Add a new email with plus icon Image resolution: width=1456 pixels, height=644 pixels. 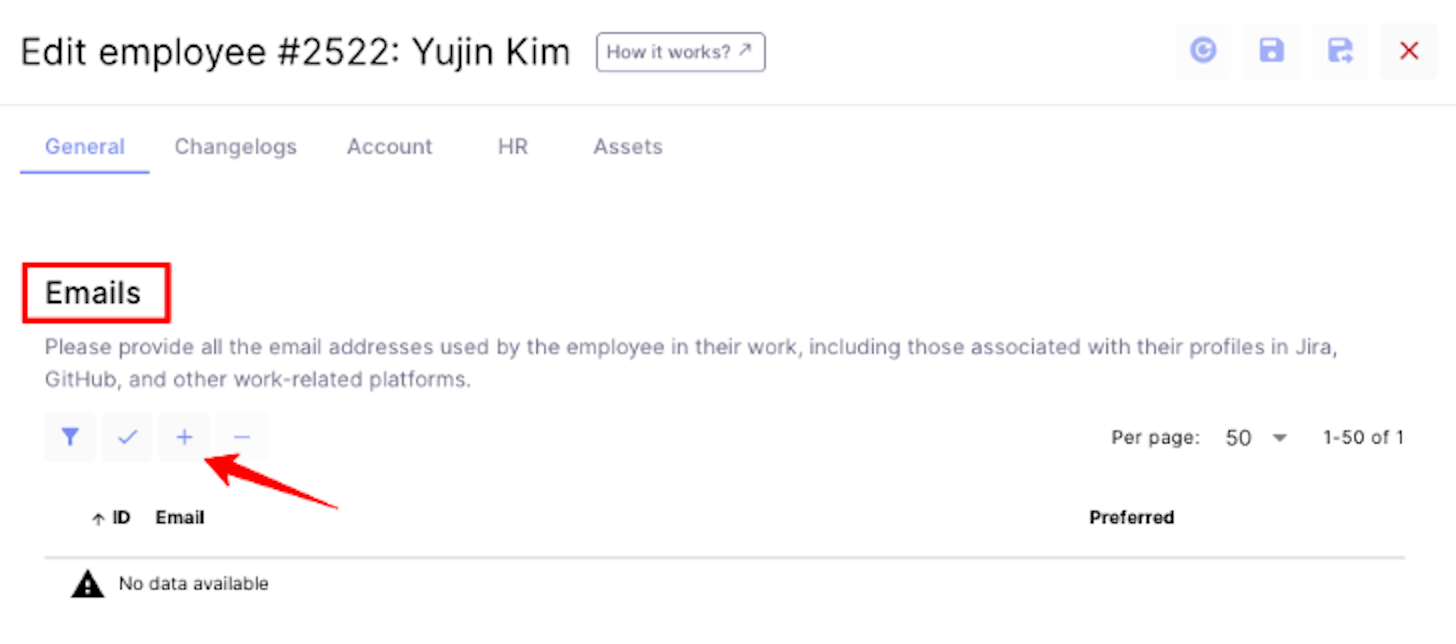[x=184, y=437]
